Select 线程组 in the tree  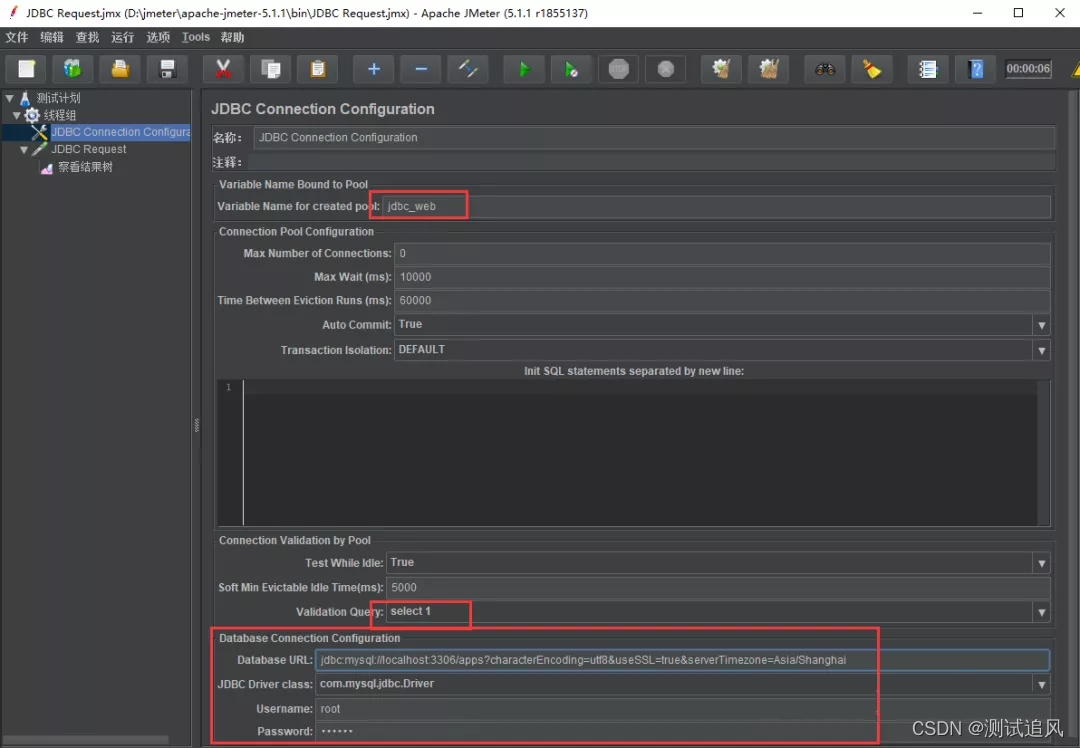coord(60,115)
